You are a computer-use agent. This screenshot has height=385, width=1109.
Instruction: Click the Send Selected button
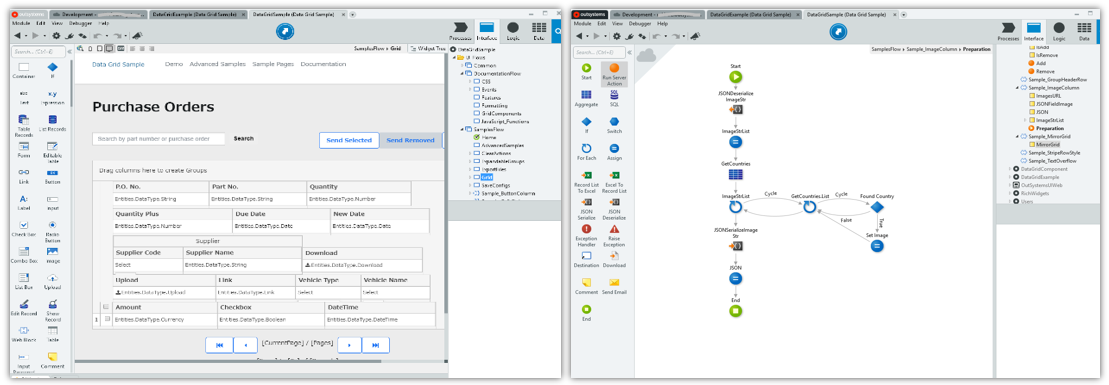pos(349,140)
